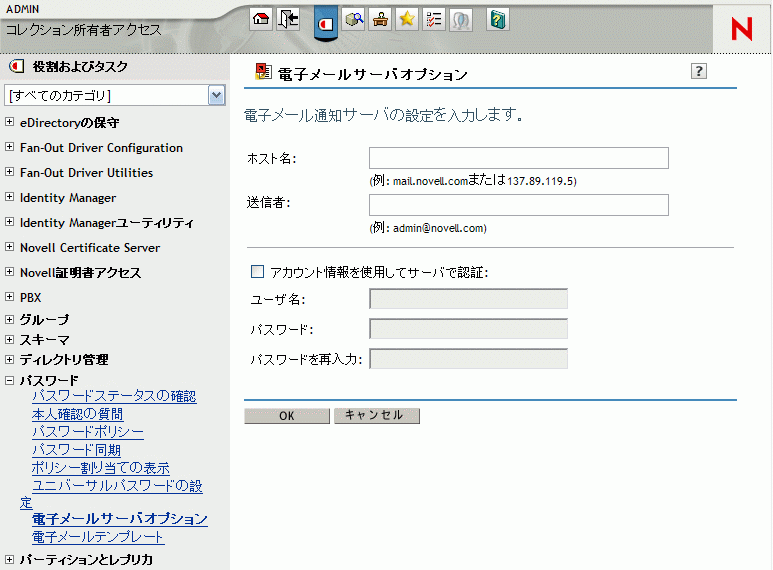Click the Exit/logout door icon
The height and width of the screenshot is (570, 773).
288,20
